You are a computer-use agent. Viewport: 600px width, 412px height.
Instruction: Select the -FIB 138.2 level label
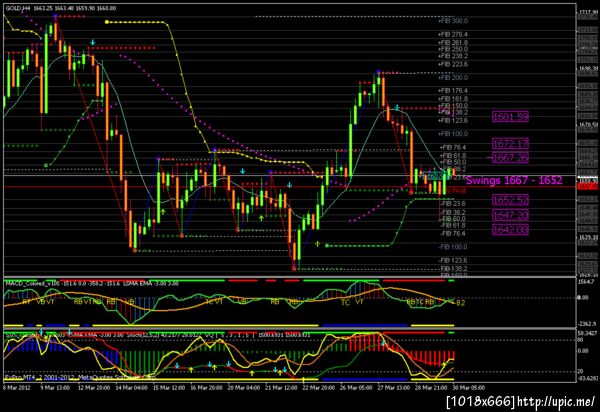pyautogui.click(x=453, y=269)
